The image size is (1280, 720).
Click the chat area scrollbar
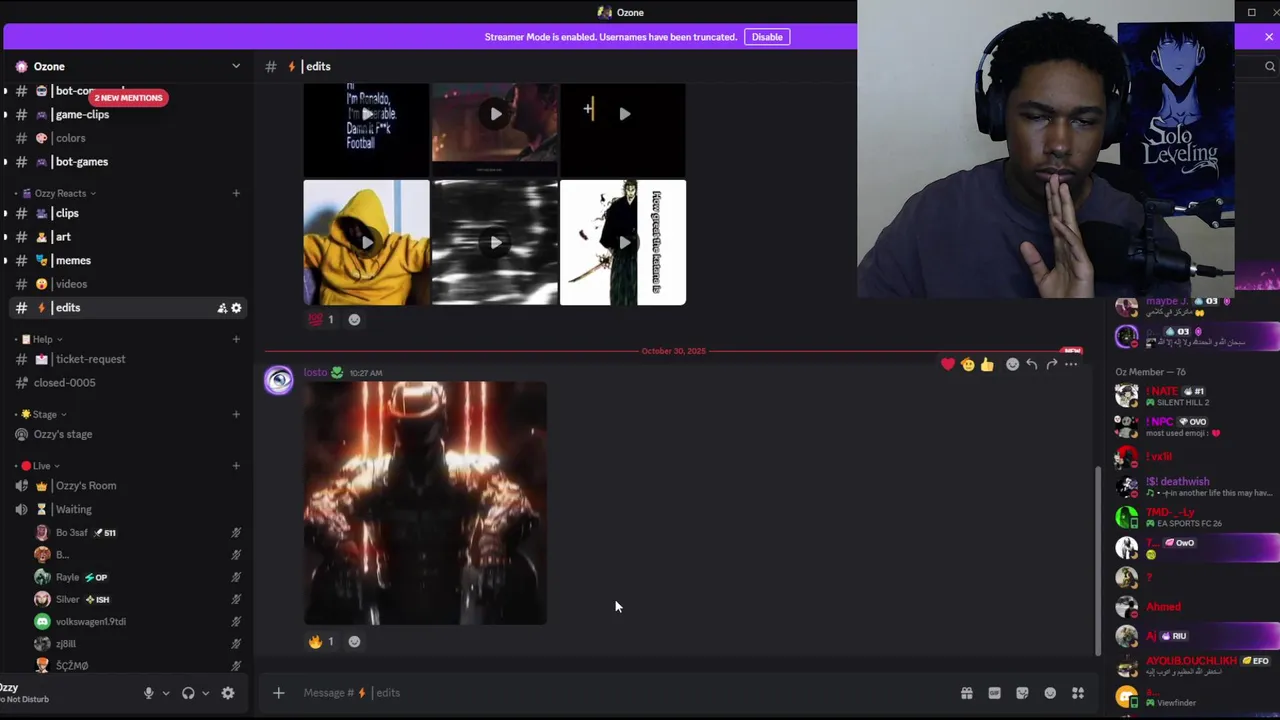pos(1097,560)
